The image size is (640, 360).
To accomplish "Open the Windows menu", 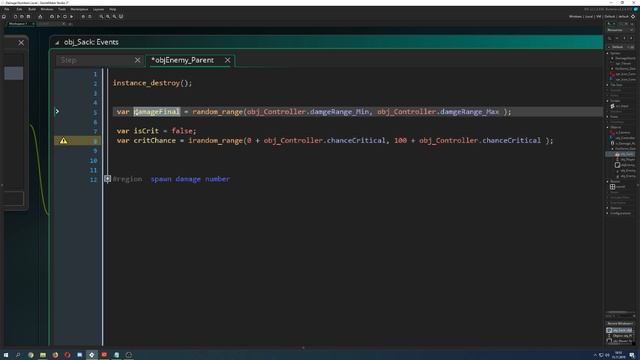I will [x=47, y=9].
